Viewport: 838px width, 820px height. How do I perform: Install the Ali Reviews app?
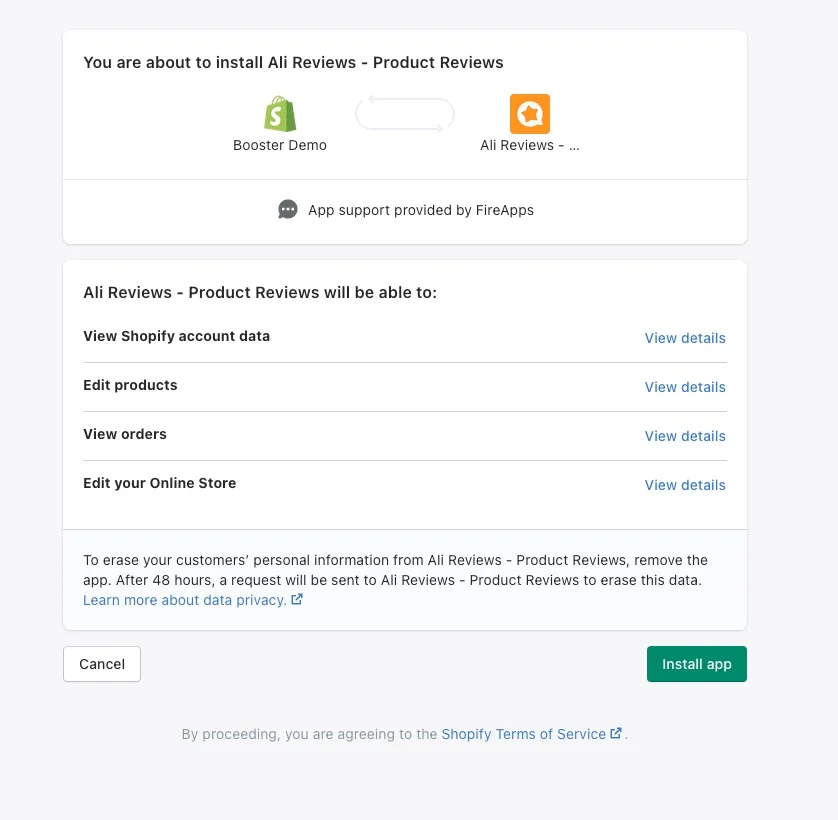696,664
